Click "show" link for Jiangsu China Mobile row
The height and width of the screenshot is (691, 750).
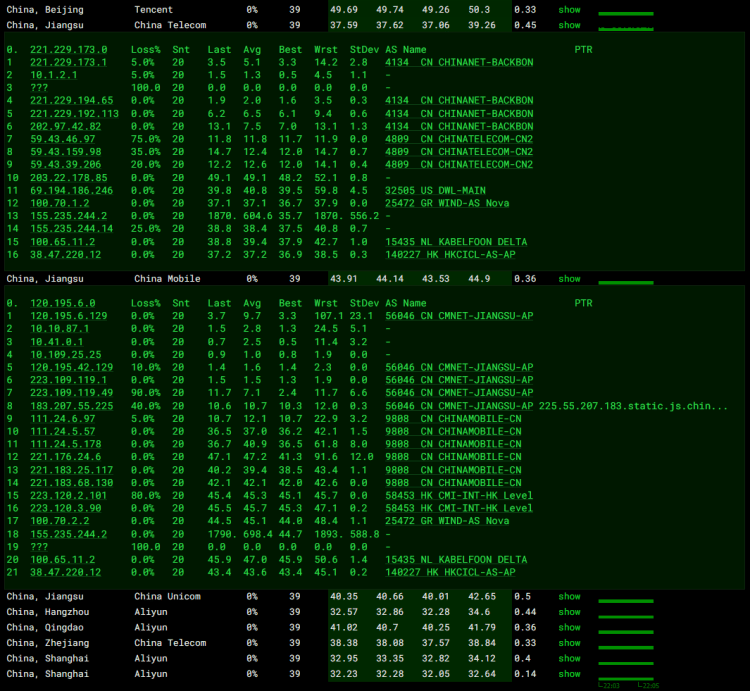[569, 279]
